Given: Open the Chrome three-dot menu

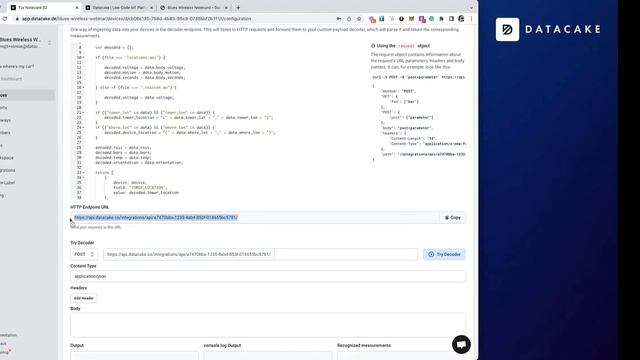Looking at the screenshot, I should coord(471,19).
